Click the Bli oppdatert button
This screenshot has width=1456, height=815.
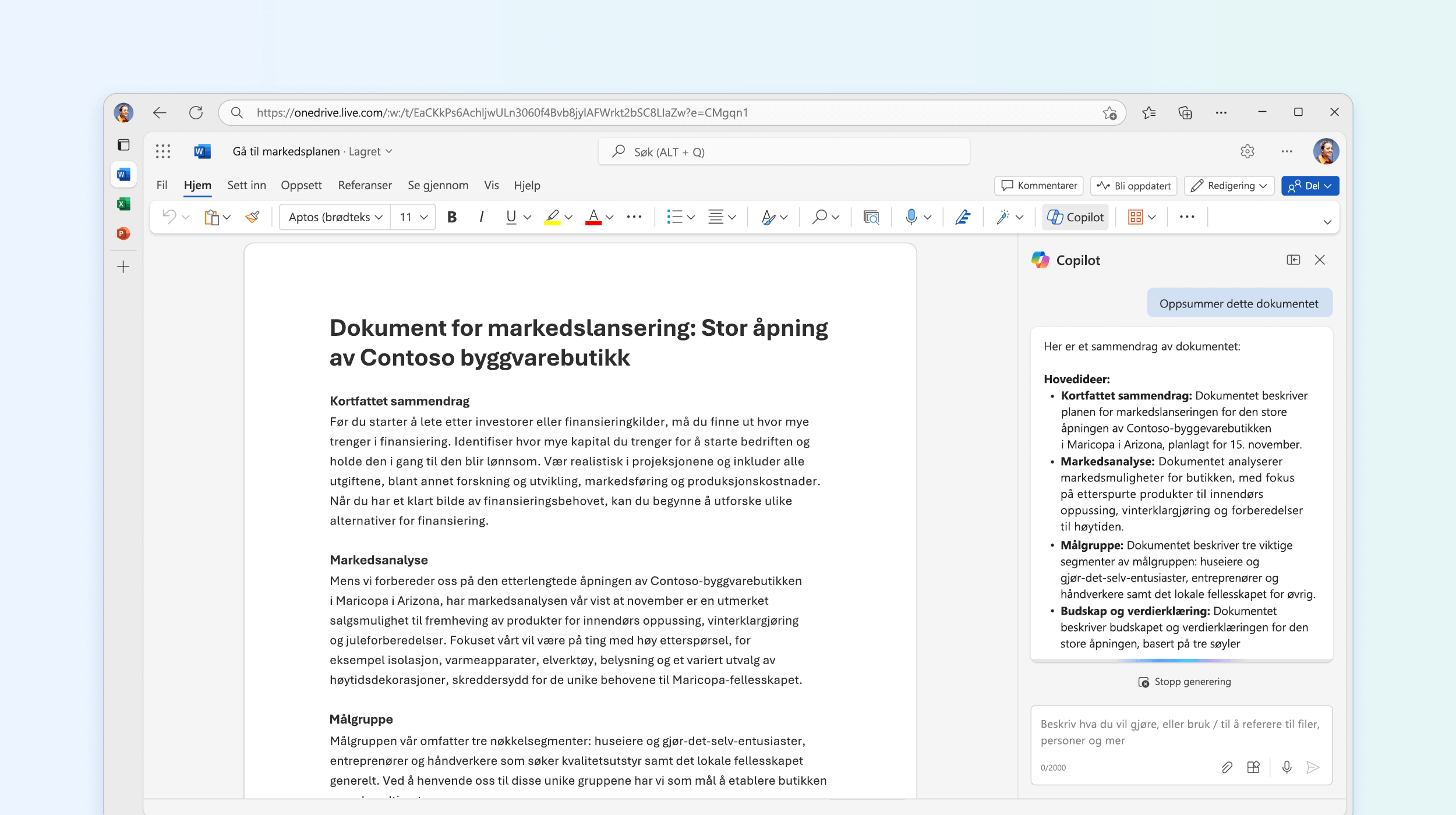click(x=1133, y=186)
